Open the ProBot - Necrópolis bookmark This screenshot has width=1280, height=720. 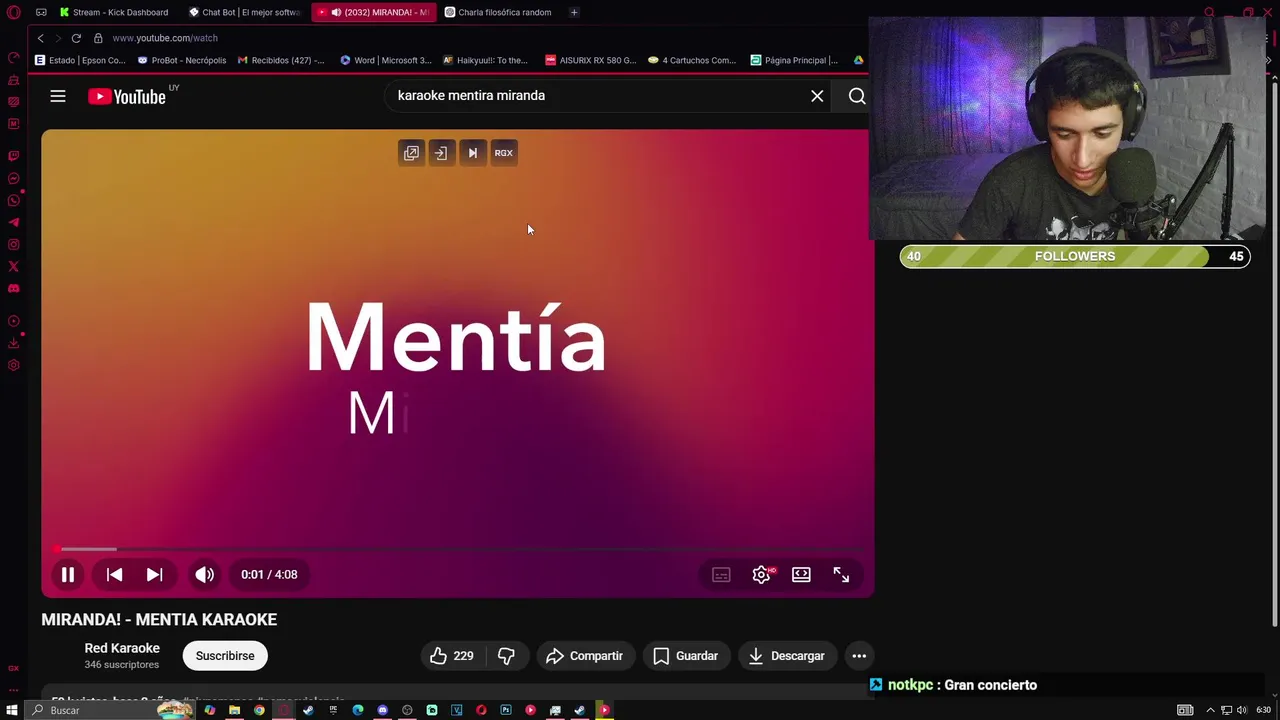pyautogui.click(x=182, y=60)
